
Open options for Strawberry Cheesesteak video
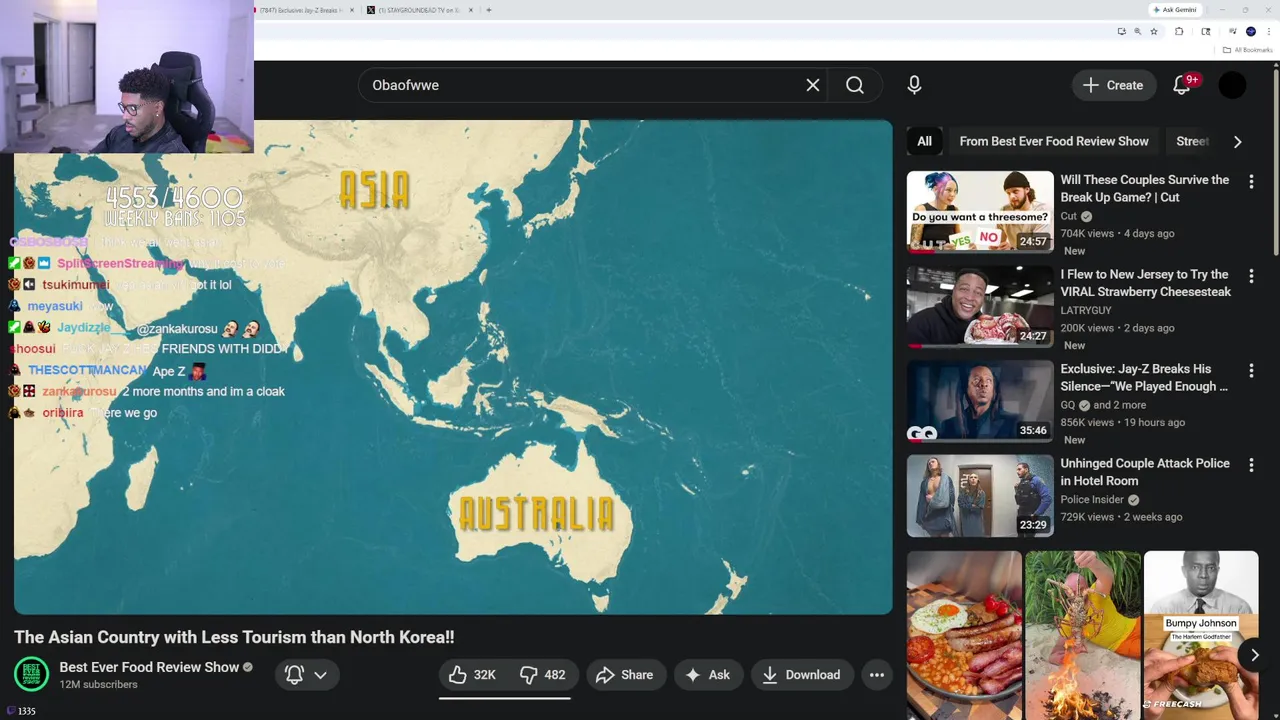coord(1251,275)
